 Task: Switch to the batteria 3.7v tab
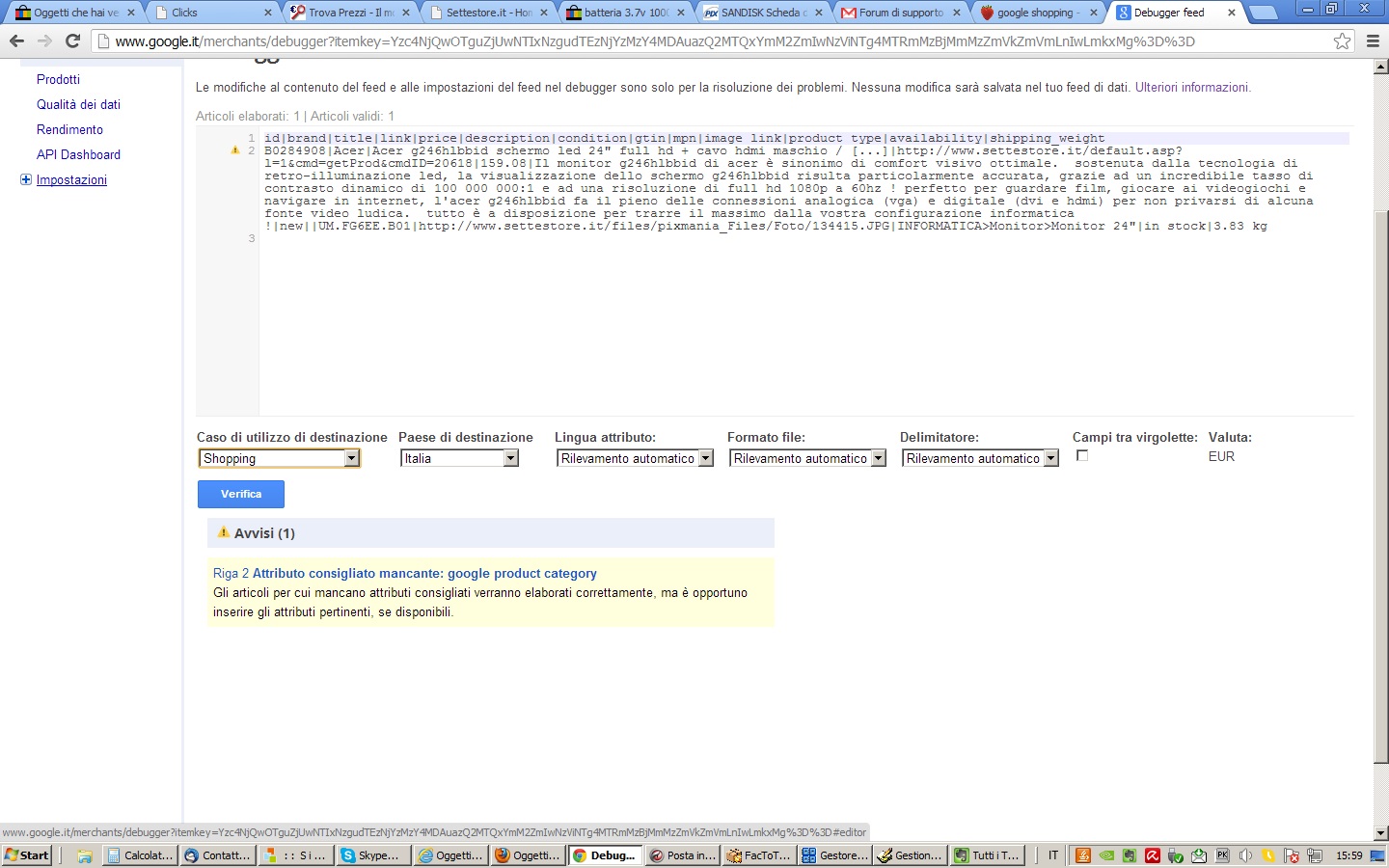pyautogui.click(x=626, y=13)
